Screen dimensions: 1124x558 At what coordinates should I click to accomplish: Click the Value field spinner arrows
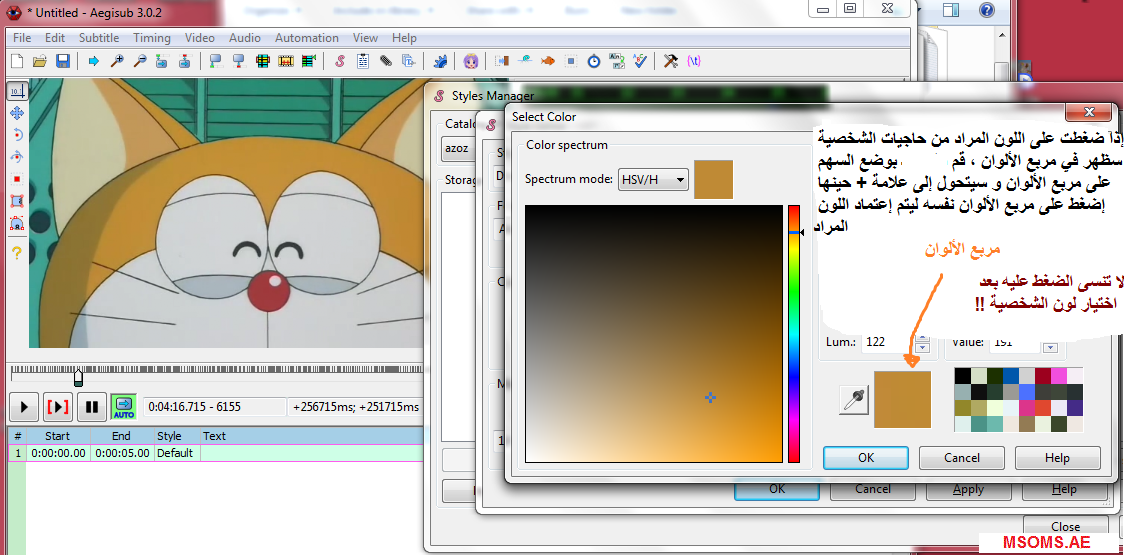click(x=1050, y=346)
